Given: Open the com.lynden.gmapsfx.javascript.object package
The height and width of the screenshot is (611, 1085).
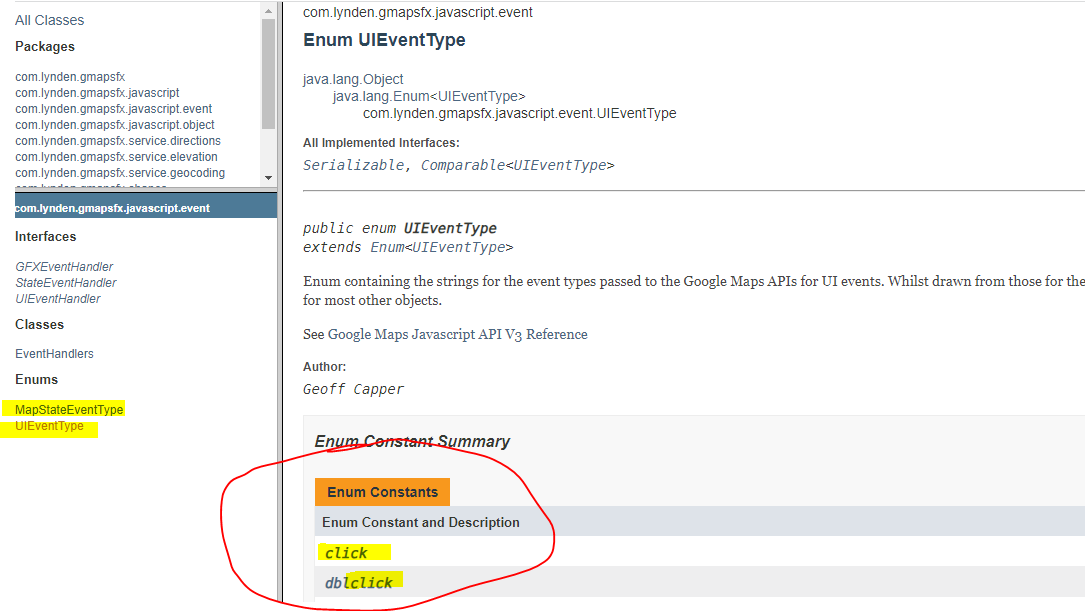Looking at the screenshot, I should tap(115, 125).
